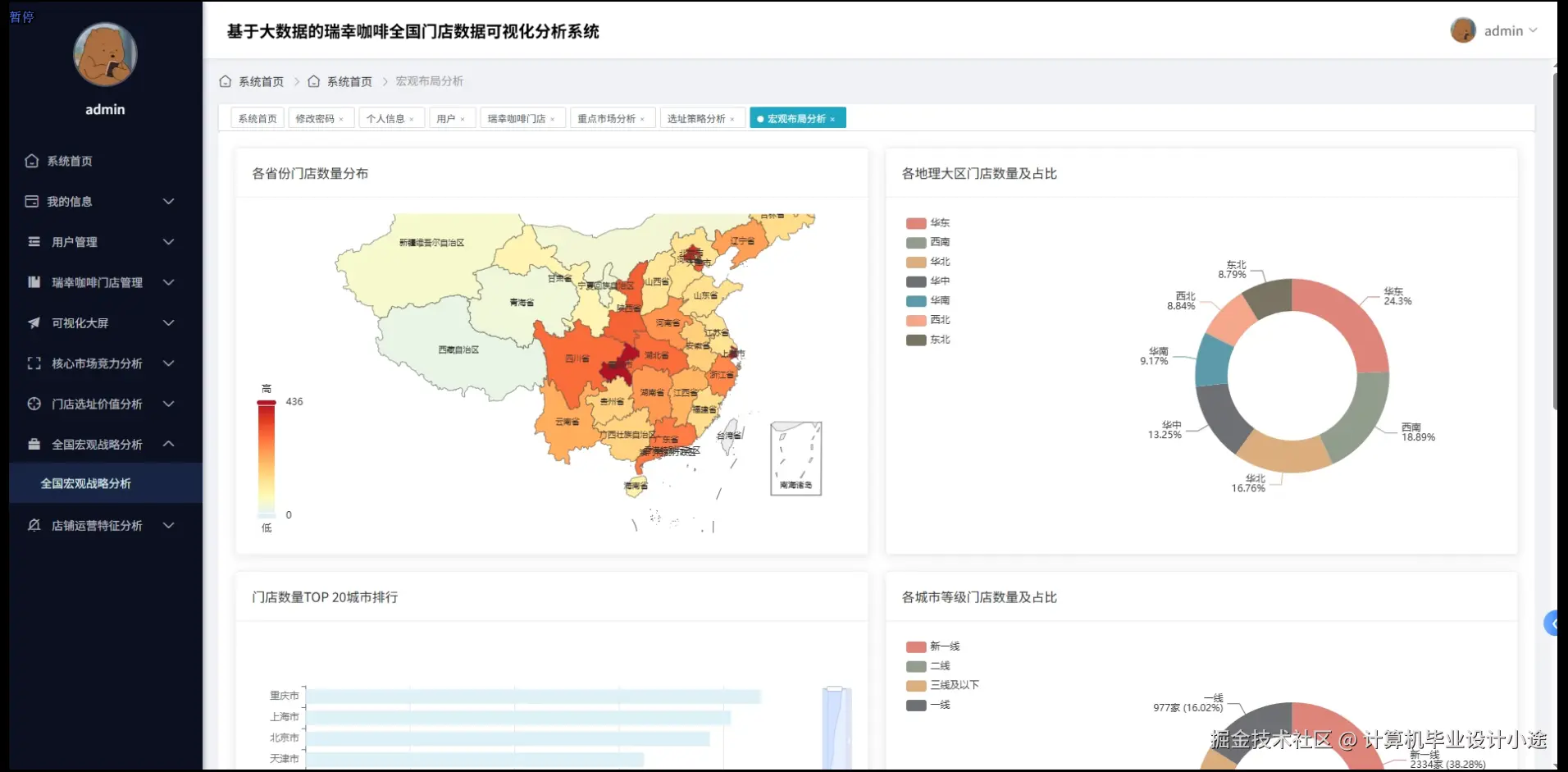This screenshot has height=772, width=1568.
Task: Close the 瑞幸咖啡门店 tab
Action: click(x=553, y=119)
